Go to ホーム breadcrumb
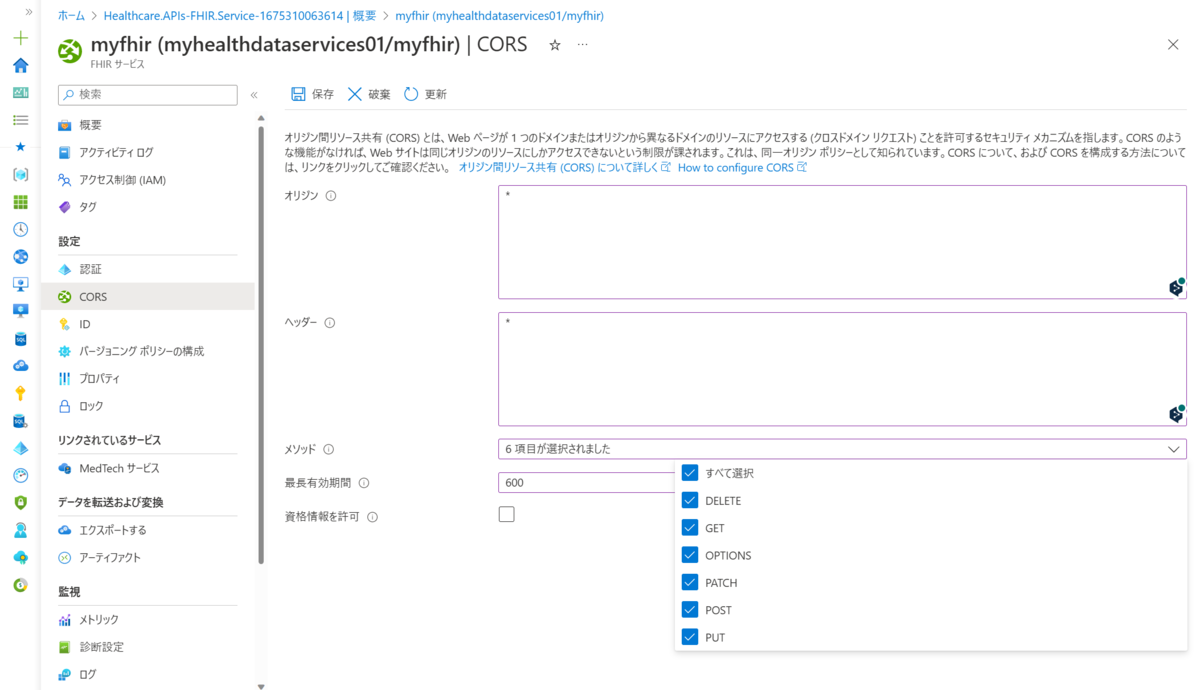Image resolution: width=1200 pixels, height=690 pixels. [x=71, y=16]
